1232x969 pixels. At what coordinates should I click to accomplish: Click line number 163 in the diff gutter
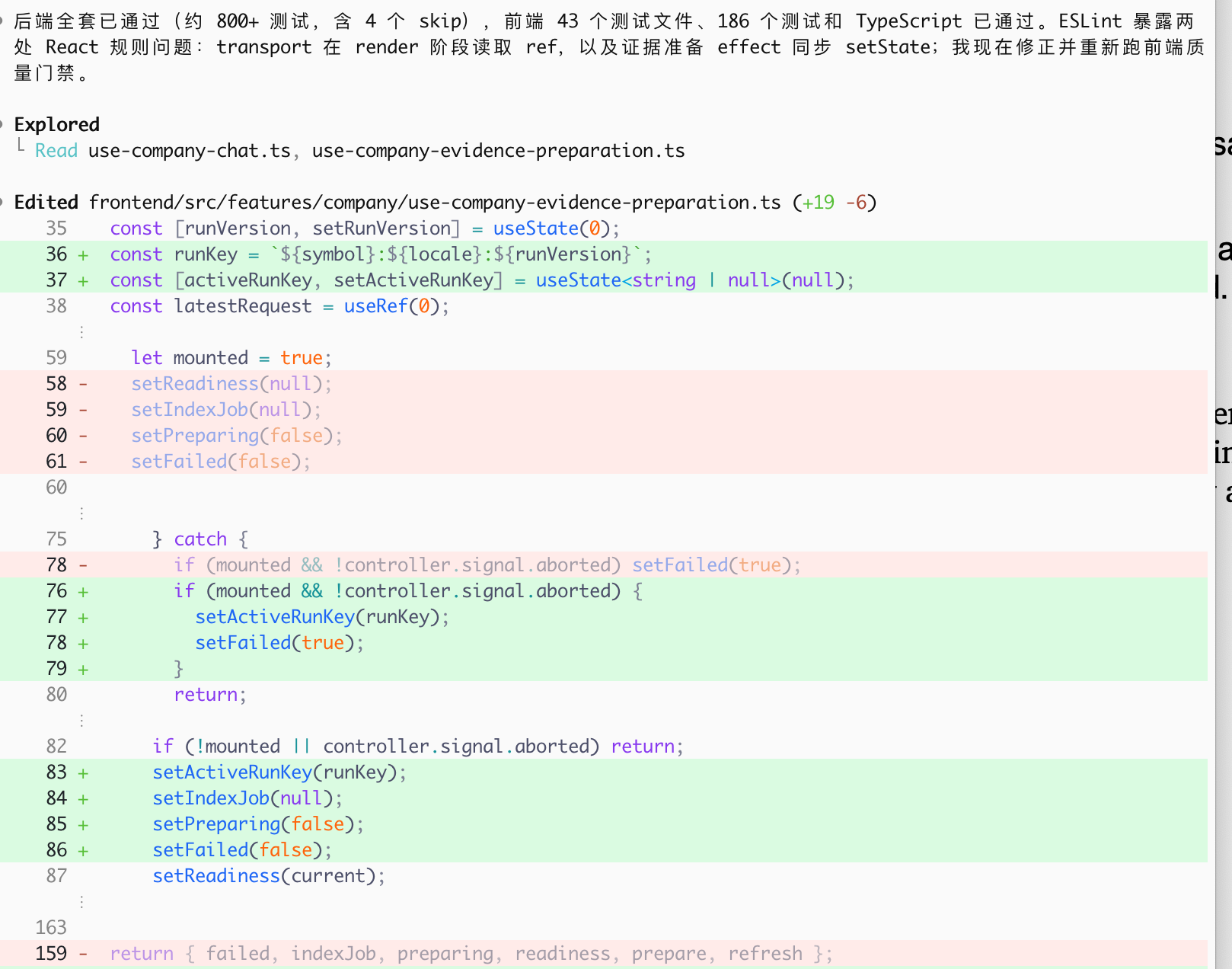(51, 927)
